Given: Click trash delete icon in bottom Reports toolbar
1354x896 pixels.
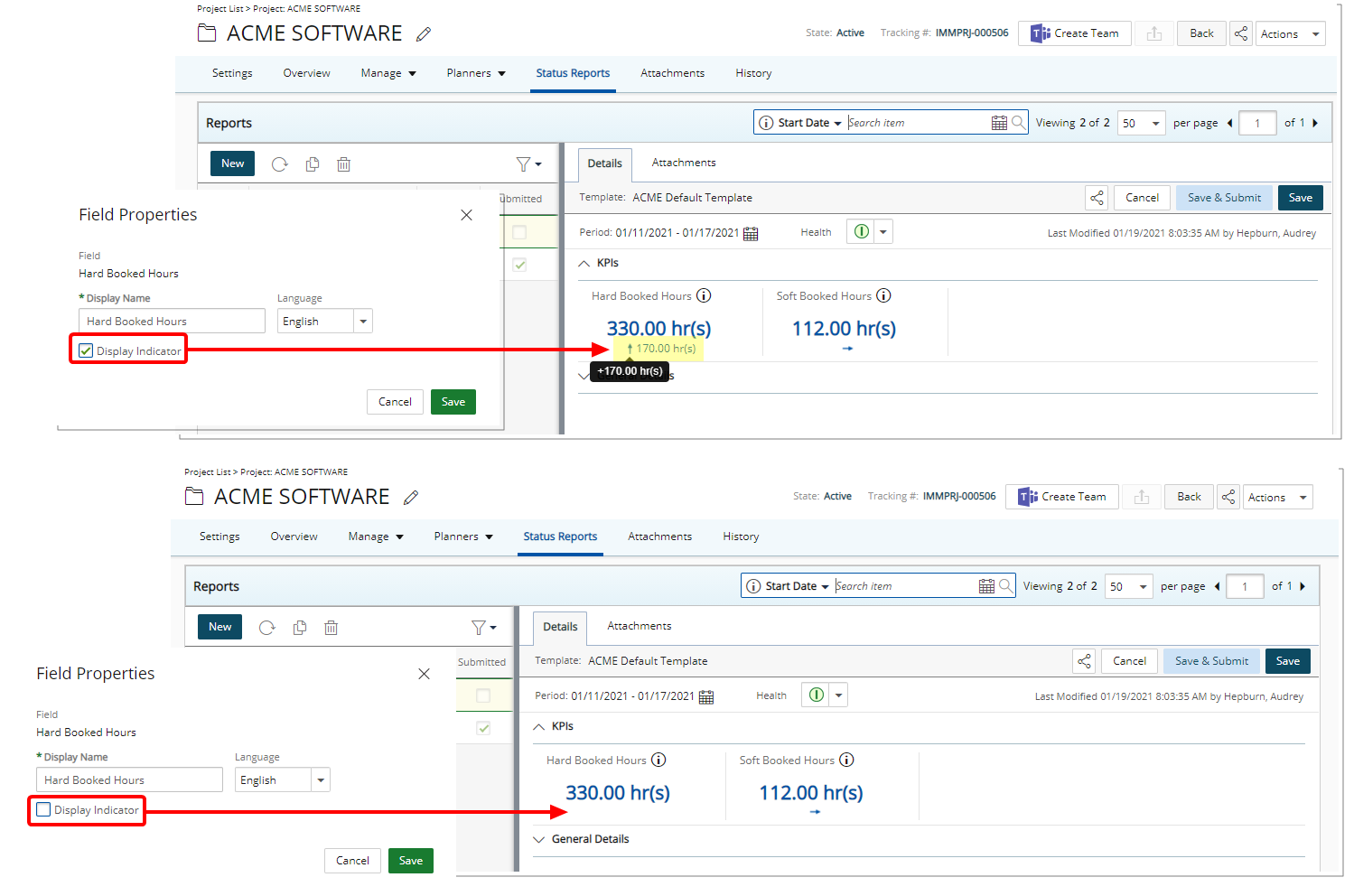Looking at the screenshot, I should [x=331, y=627].
